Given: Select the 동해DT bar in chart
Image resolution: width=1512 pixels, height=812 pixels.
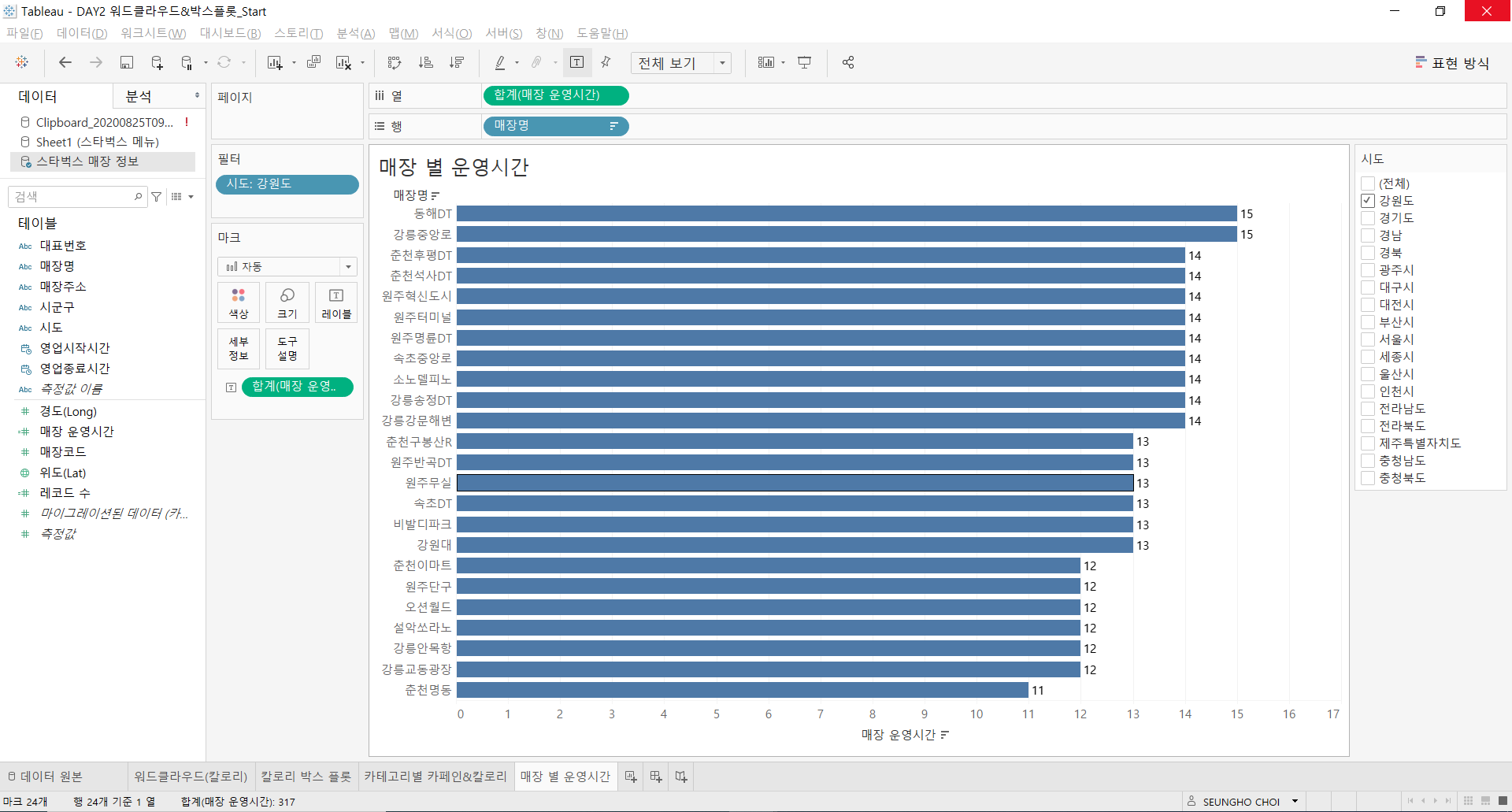Looking at the screenshot, I should pos(847,213).
